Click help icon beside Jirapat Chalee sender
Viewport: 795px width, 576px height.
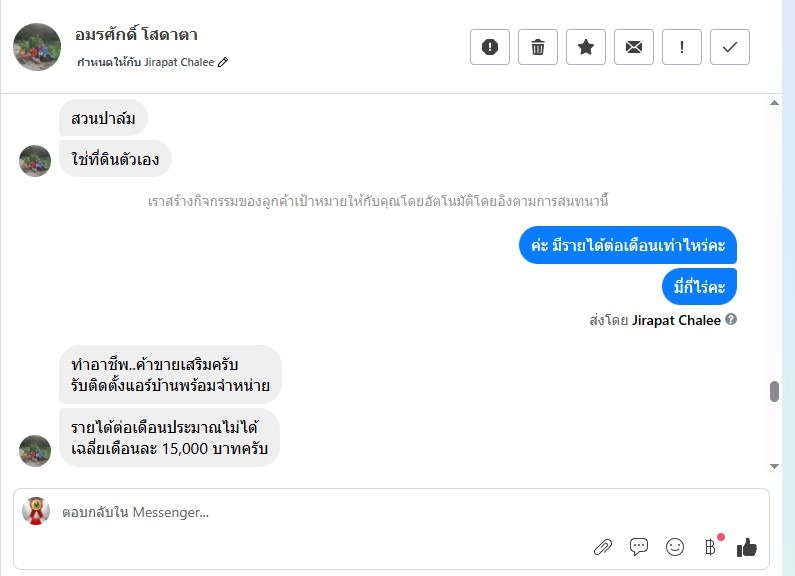coord(731,320)
